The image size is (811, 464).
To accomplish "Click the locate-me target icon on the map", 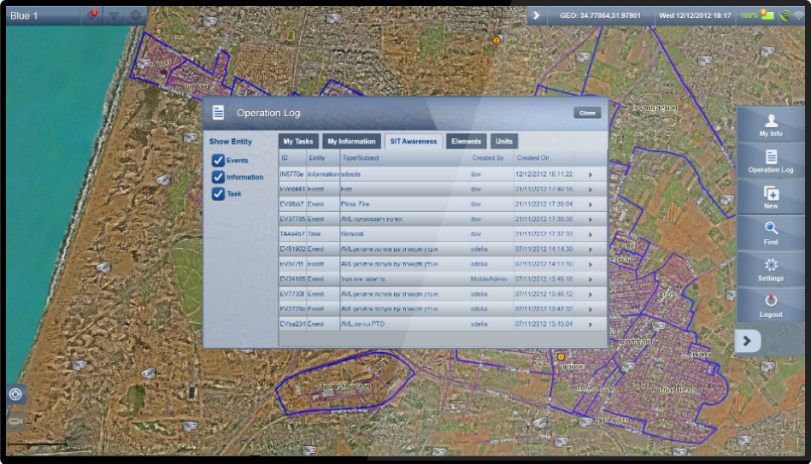I will pyautogui.click(x=16, y=395).
